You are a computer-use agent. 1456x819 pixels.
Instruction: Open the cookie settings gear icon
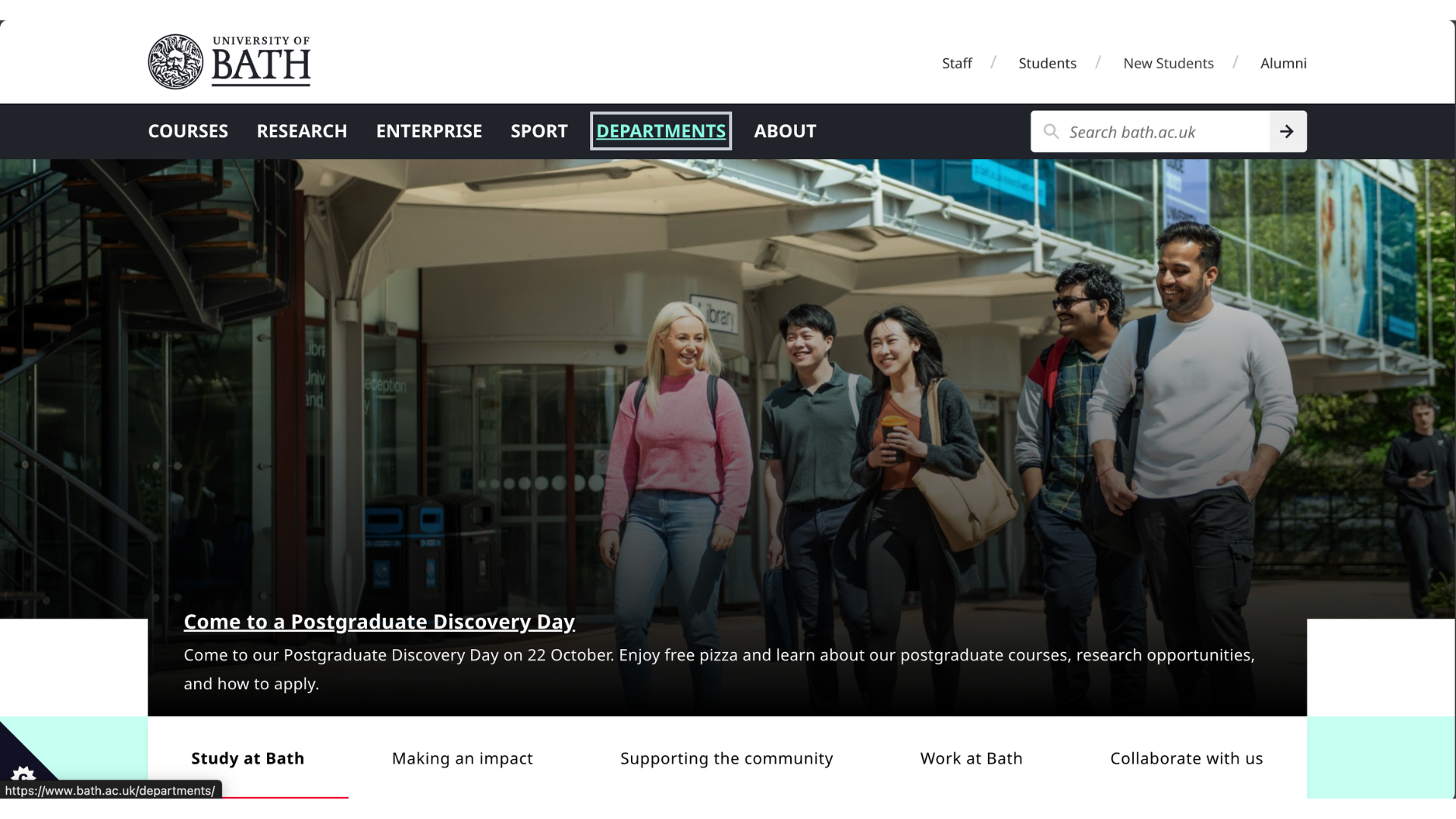tap(23, 774)
